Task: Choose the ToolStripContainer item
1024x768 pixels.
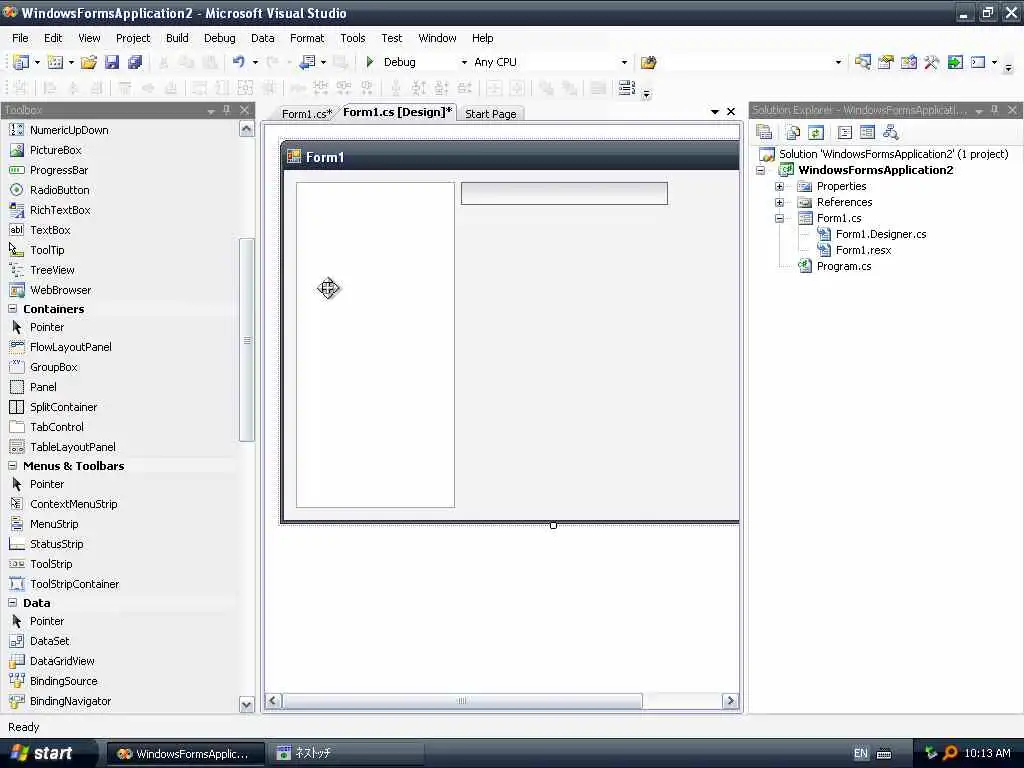Action: [74, 584]
